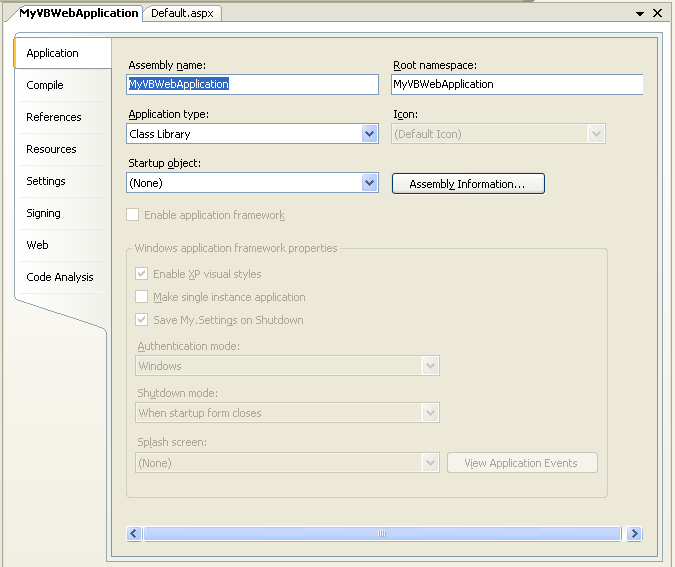Click the View Application Events button

point(521,463)
